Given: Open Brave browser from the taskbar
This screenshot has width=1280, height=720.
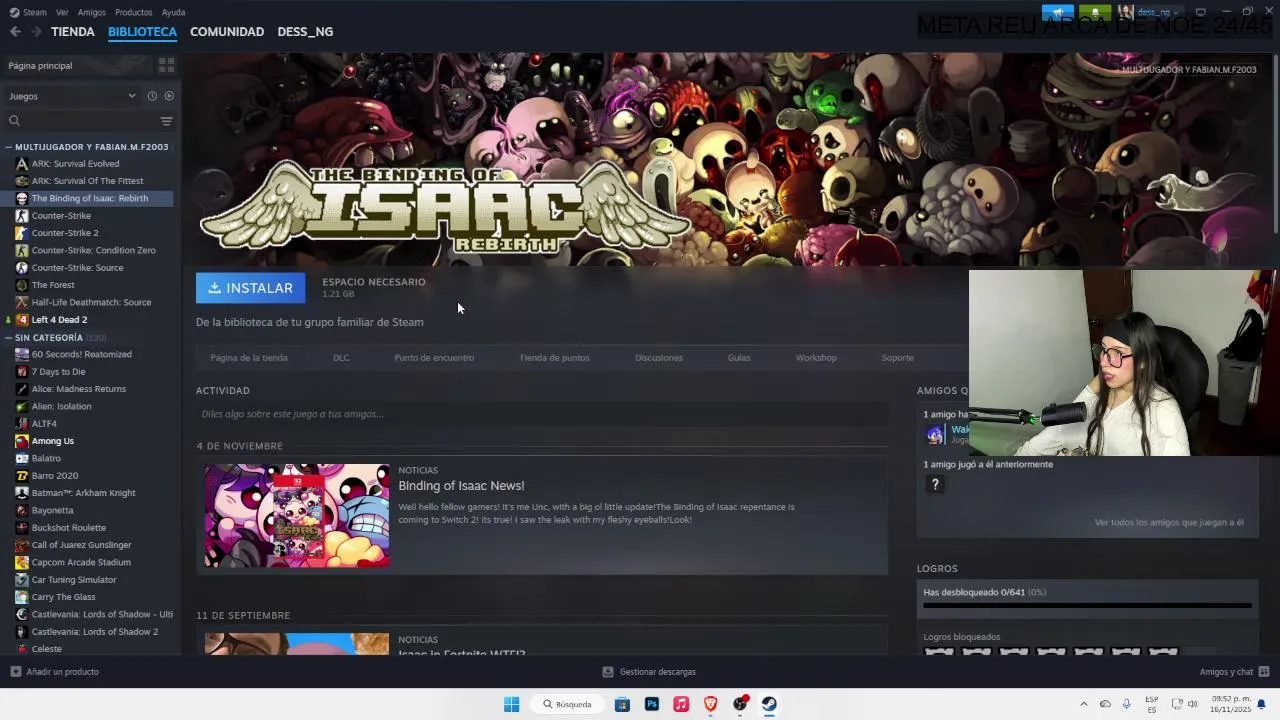Looking at the screenshot, I should pos(710,704).
